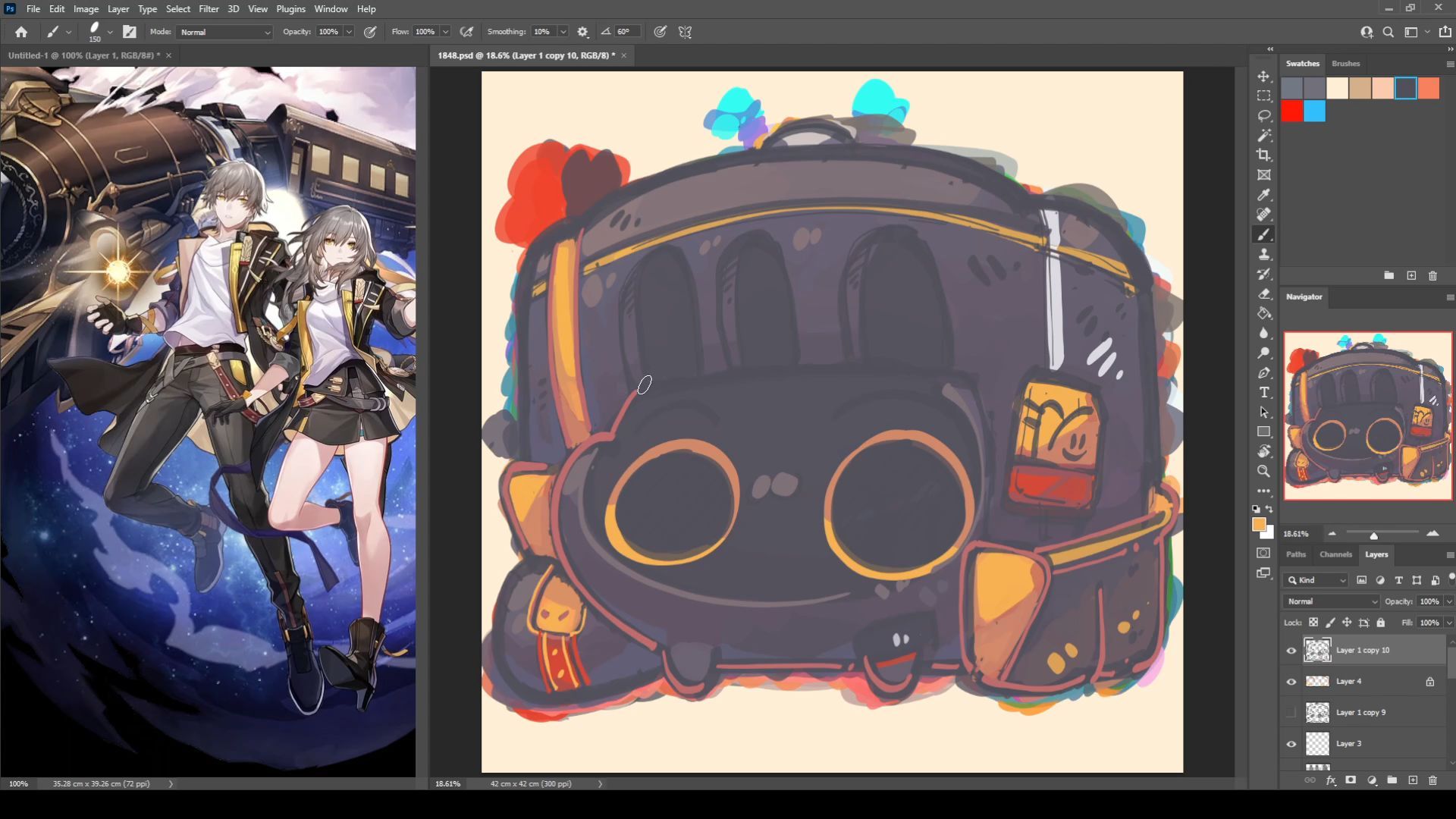Show Layer 1 copy 9

[1291, 713]
